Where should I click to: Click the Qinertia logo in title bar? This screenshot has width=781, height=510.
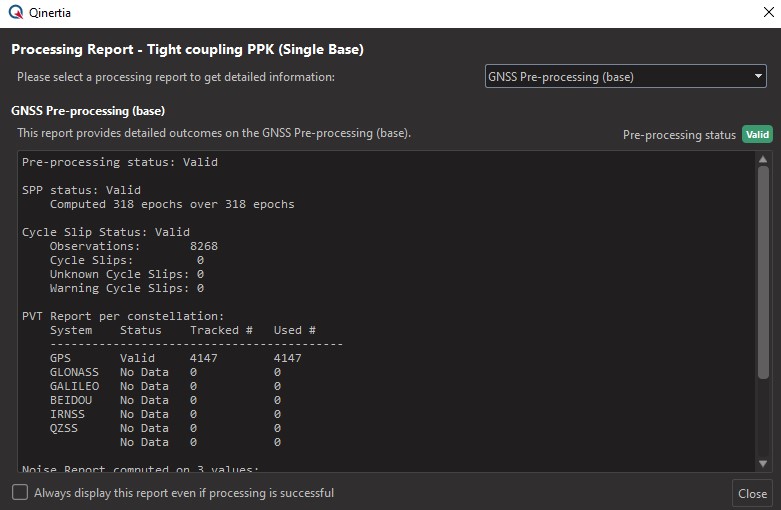coord(15,14)
